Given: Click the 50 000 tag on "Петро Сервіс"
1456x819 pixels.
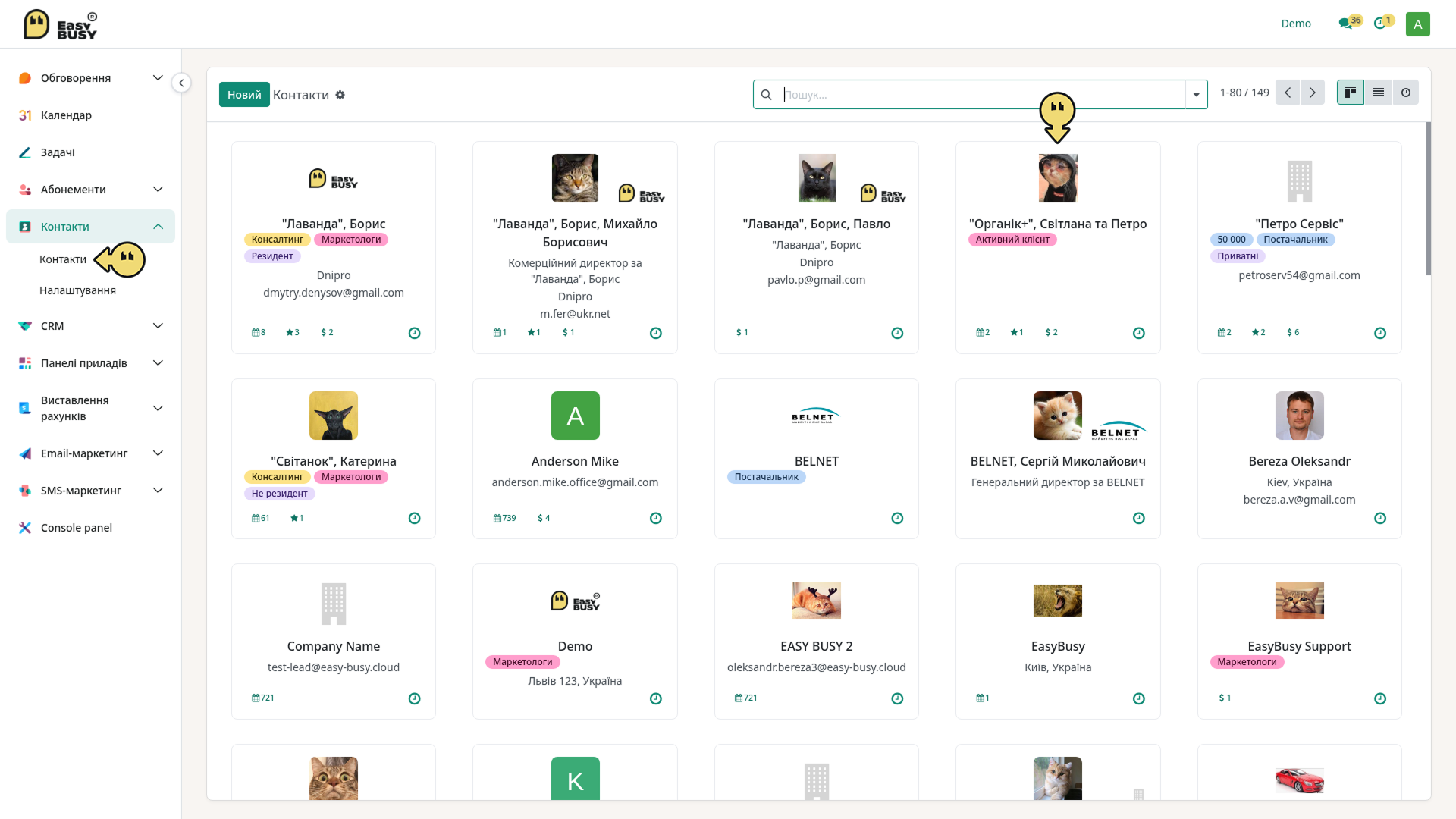Looking at the screenshot, I should (x=1231, y=240).
